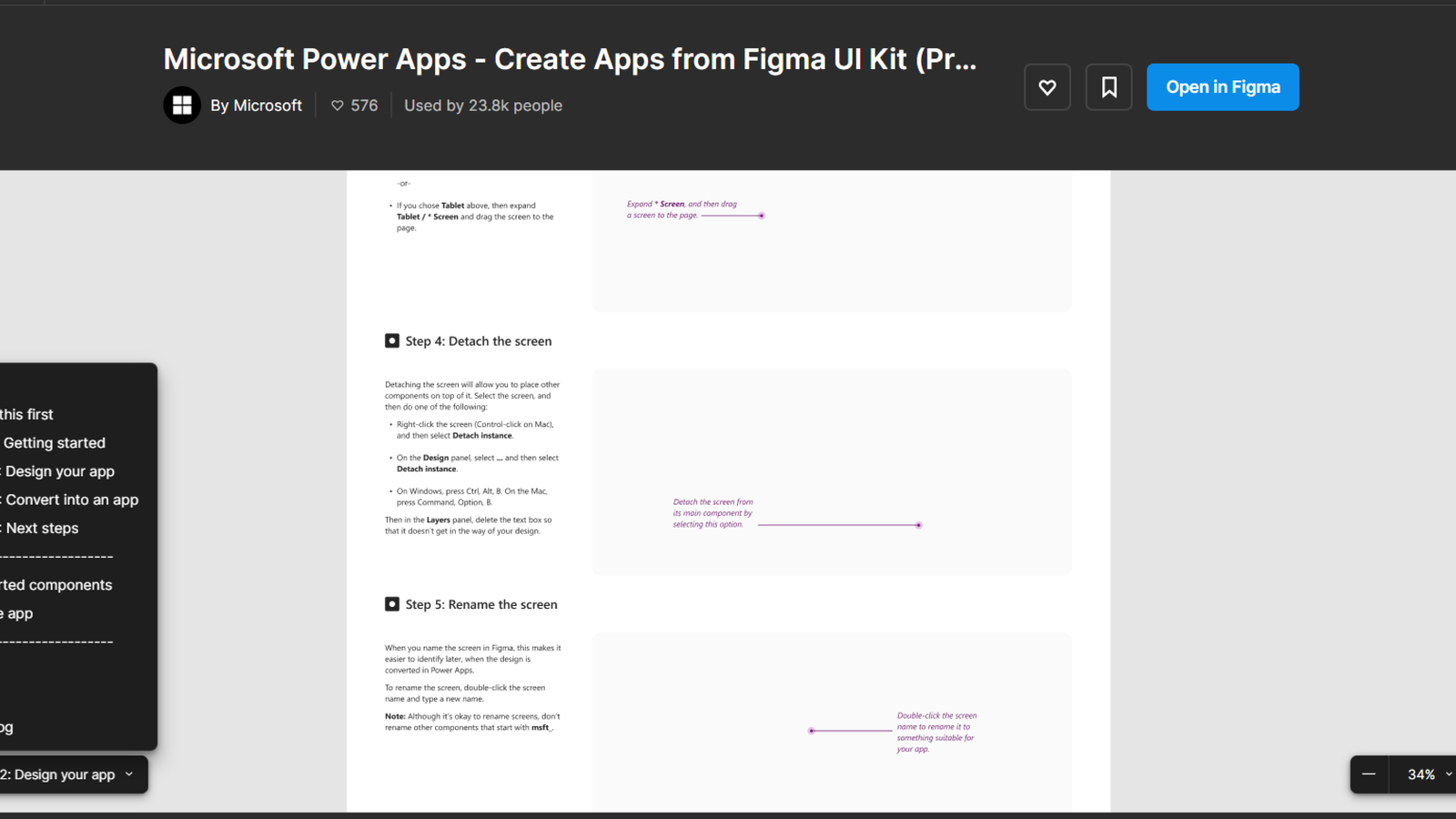Open the 34% zoom level dropdown
This screenshot has width=1456, height=819.
pos(1429,774)
